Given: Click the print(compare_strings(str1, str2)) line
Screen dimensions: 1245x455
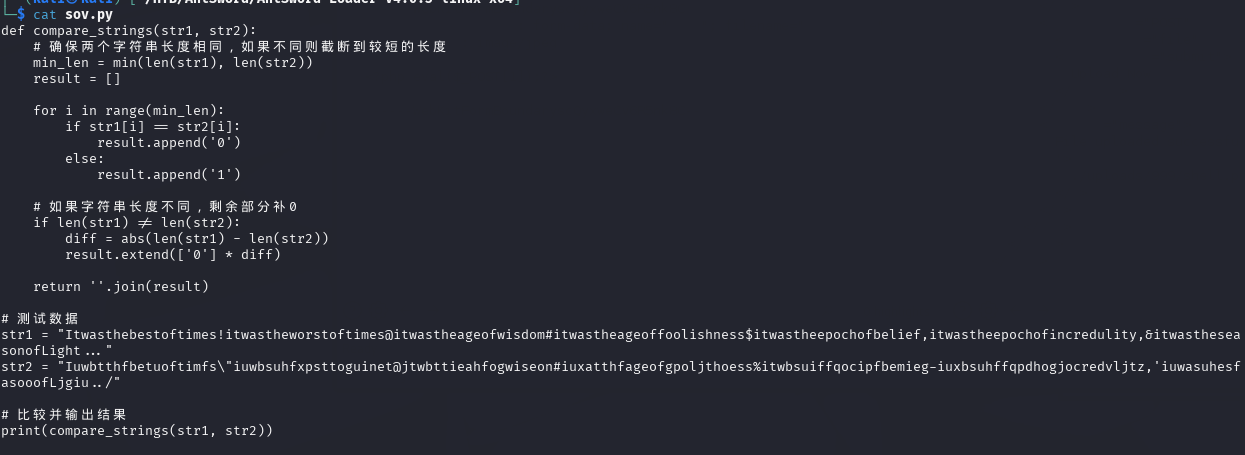Looking at the screenshot, I should [137, 431].
